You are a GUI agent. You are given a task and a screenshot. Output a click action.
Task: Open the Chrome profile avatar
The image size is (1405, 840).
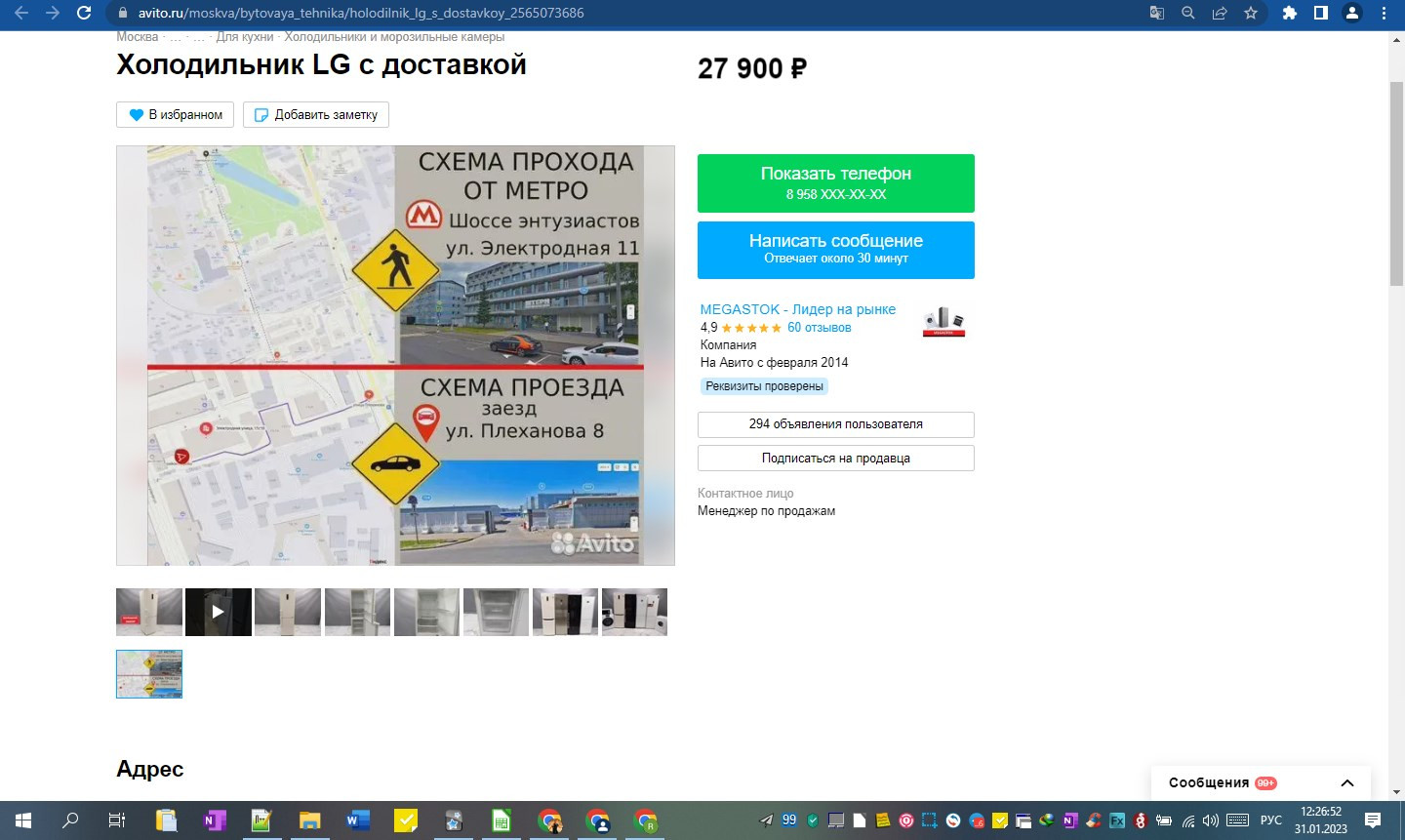(x=1352, y=13)
